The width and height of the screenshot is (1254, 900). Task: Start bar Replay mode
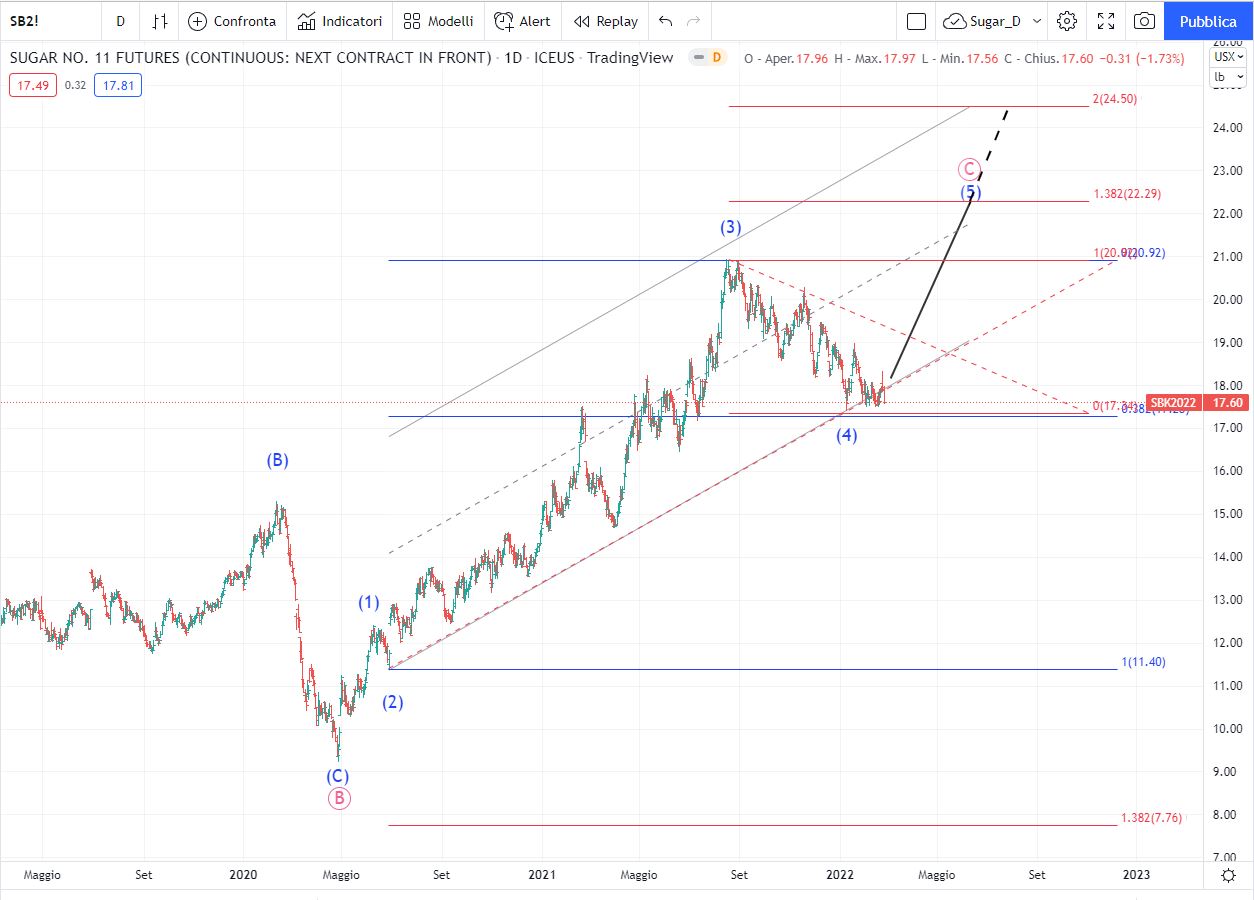(606, 21)
